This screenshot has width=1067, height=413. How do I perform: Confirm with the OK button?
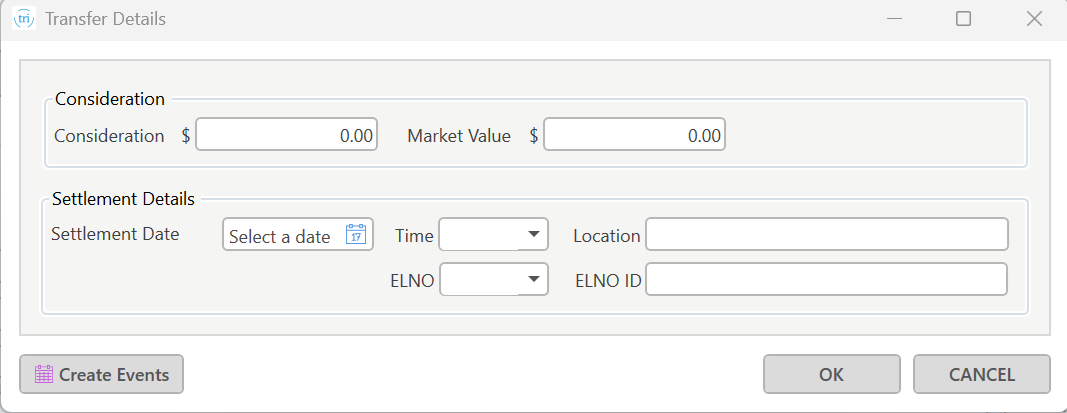pyautogui.click(x=832, y=374)
